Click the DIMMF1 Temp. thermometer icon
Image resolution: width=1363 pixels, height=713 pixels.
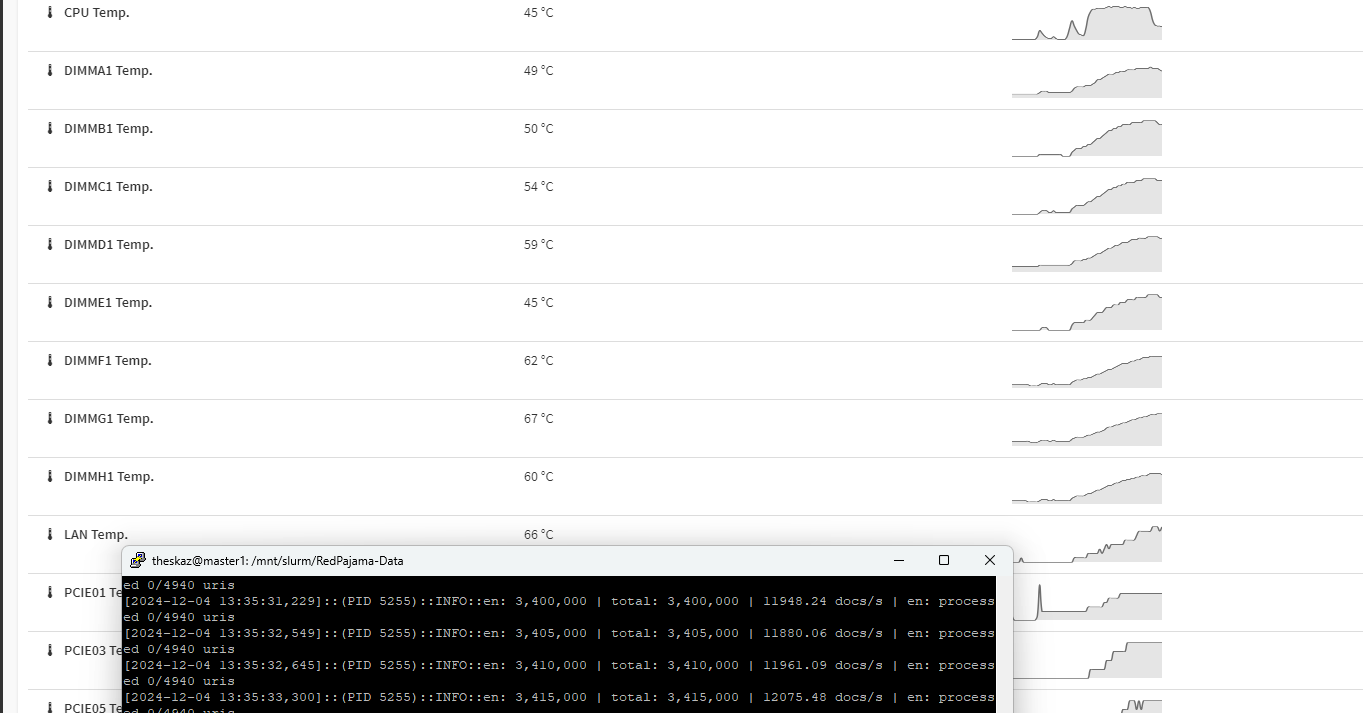click(48, 360)
